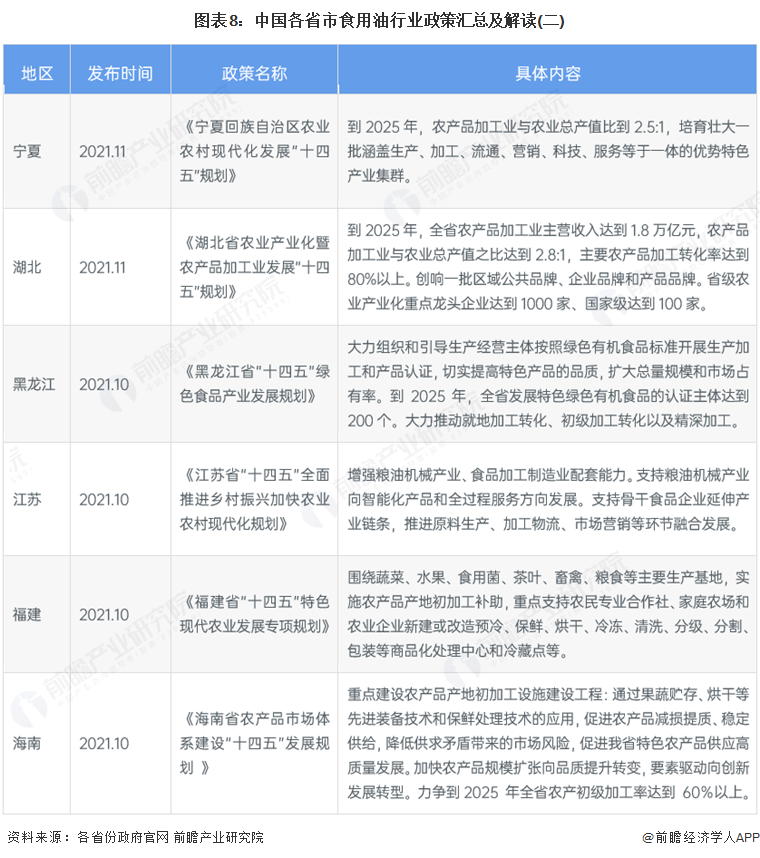Click the 海南 content about 60%以上
Viewport: 760px width, 858px height.
548,743
